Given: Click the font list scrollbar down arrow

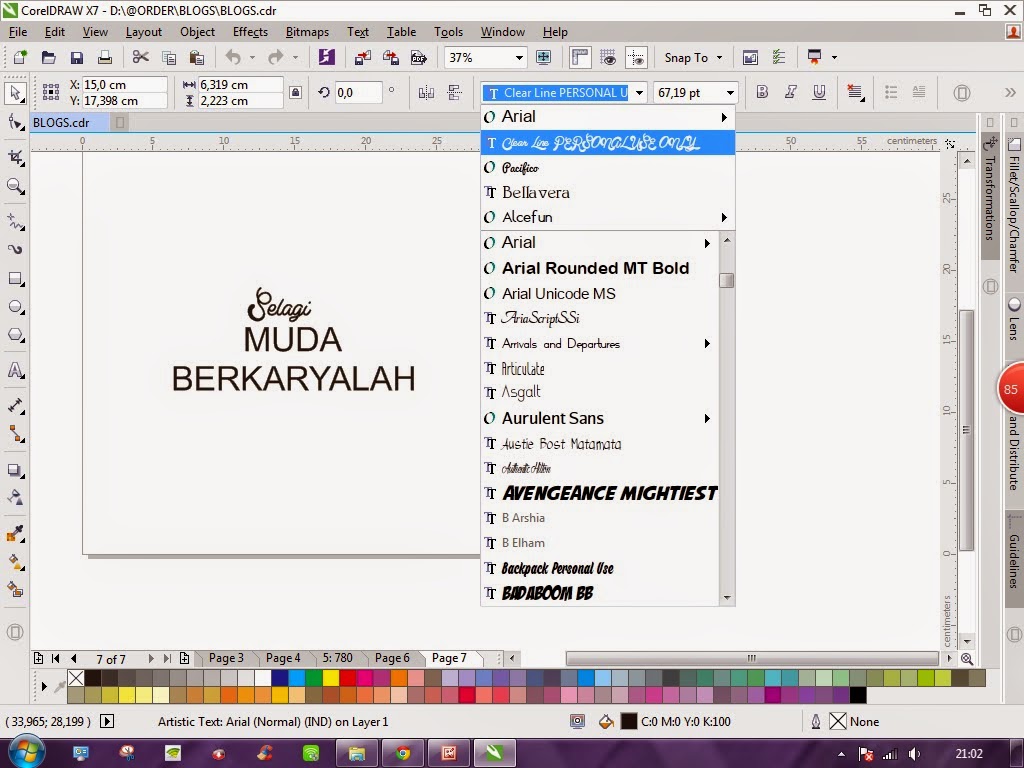Looking at the screenshot, I should 726,598.
